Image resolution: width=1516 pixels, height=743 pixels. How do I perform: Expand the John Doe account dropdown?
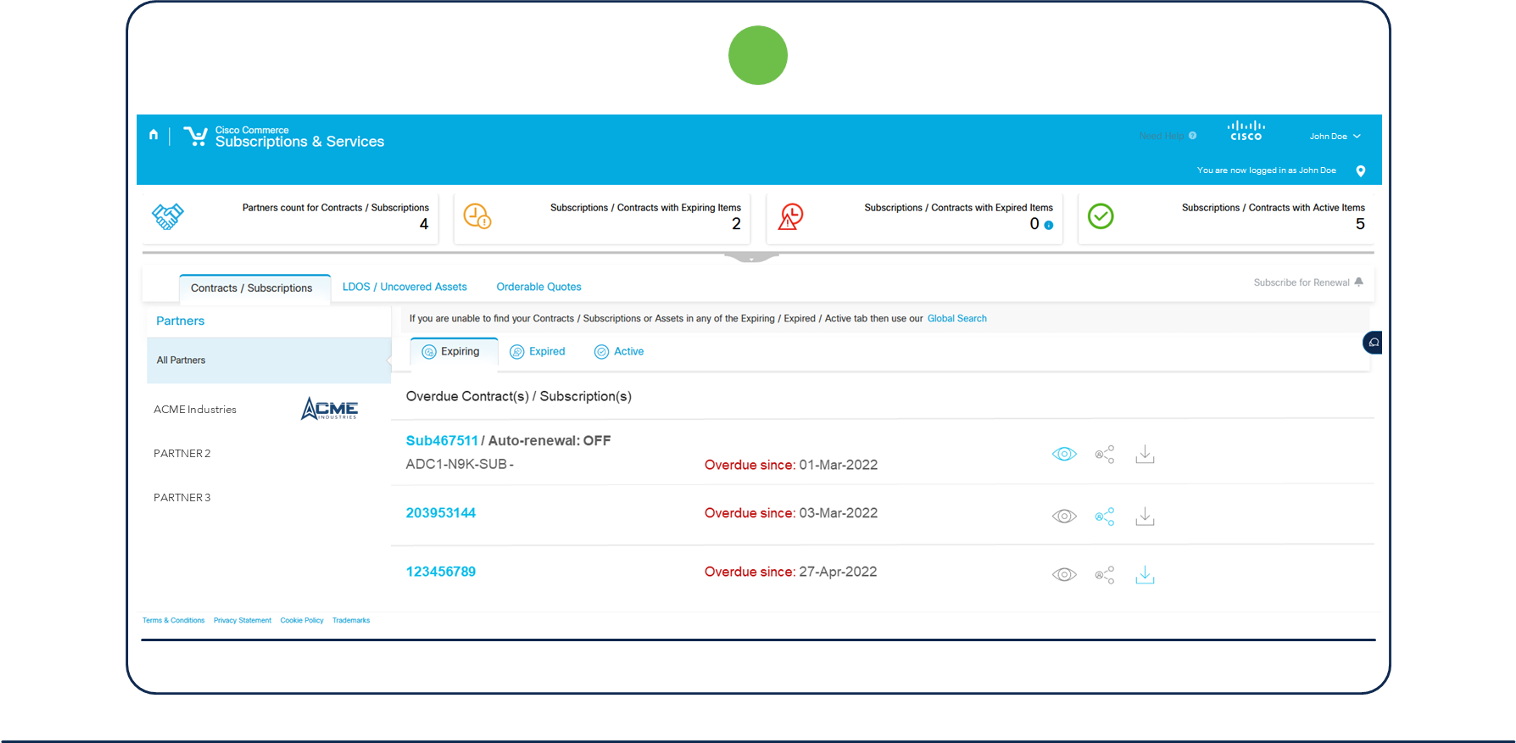1334,136
